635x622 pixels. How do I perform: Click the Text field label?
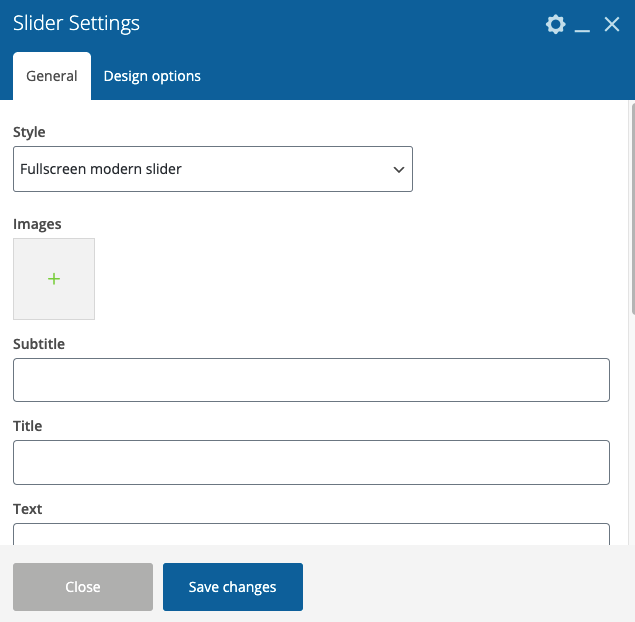(x=28, y=509)
